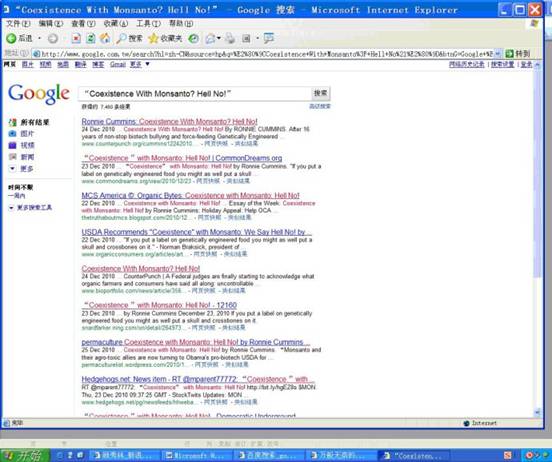Open 帮助(H) menu
552x462 pixels.
coord(181,24)
